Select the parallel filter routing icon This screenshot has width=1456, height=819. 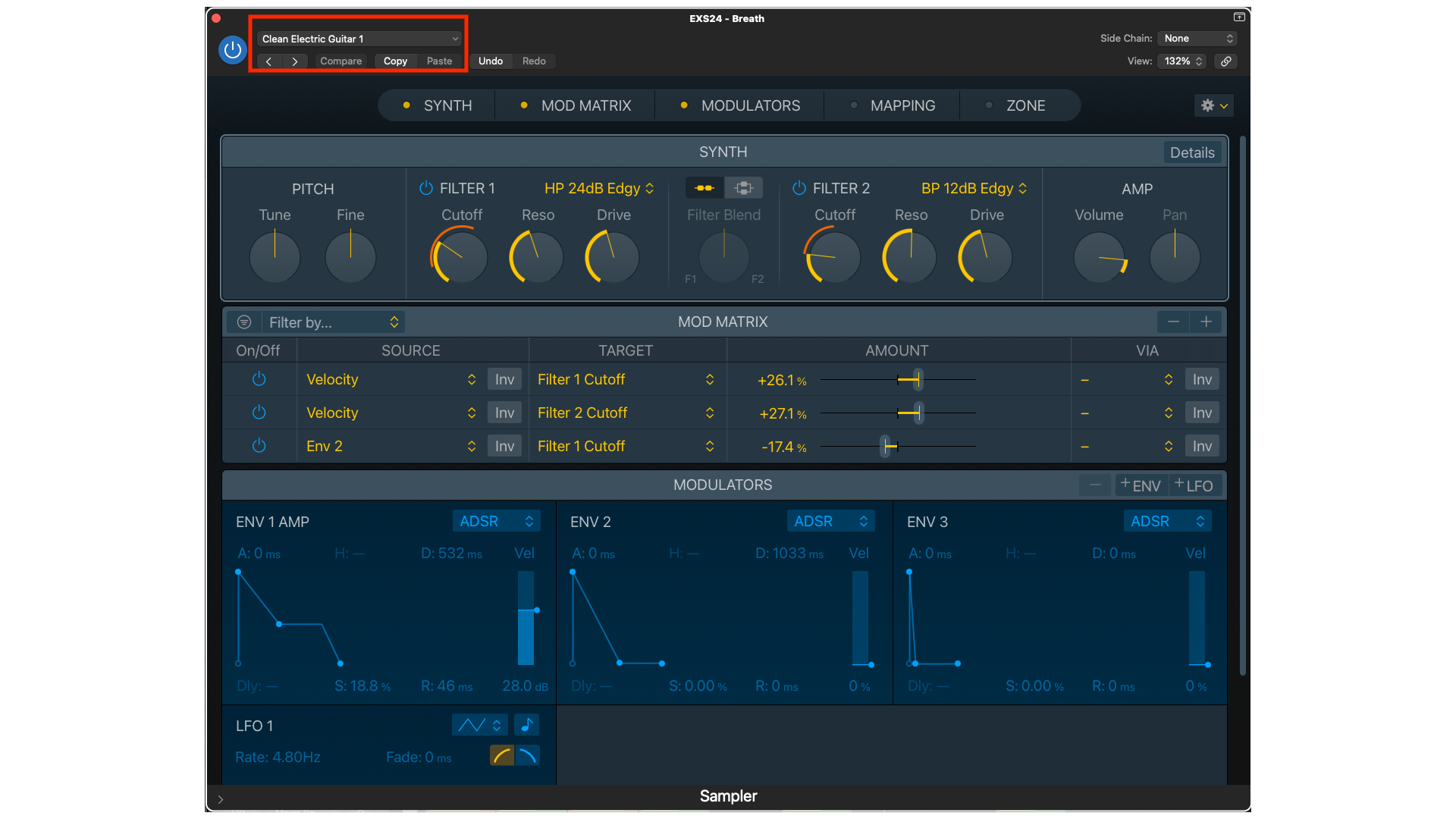pos(743,188)
